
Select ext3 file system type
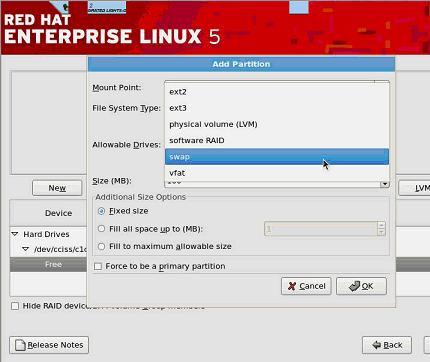coord(277,108)
